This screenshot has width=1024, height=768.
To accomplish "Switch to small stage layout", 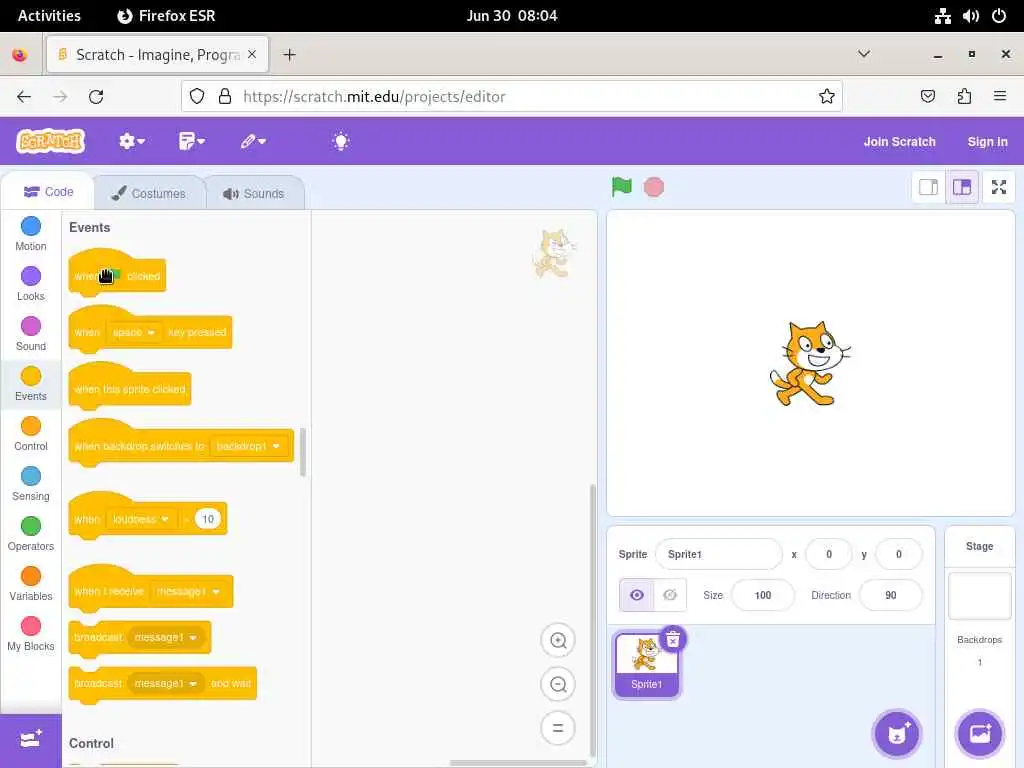I will tap(928, 187).
